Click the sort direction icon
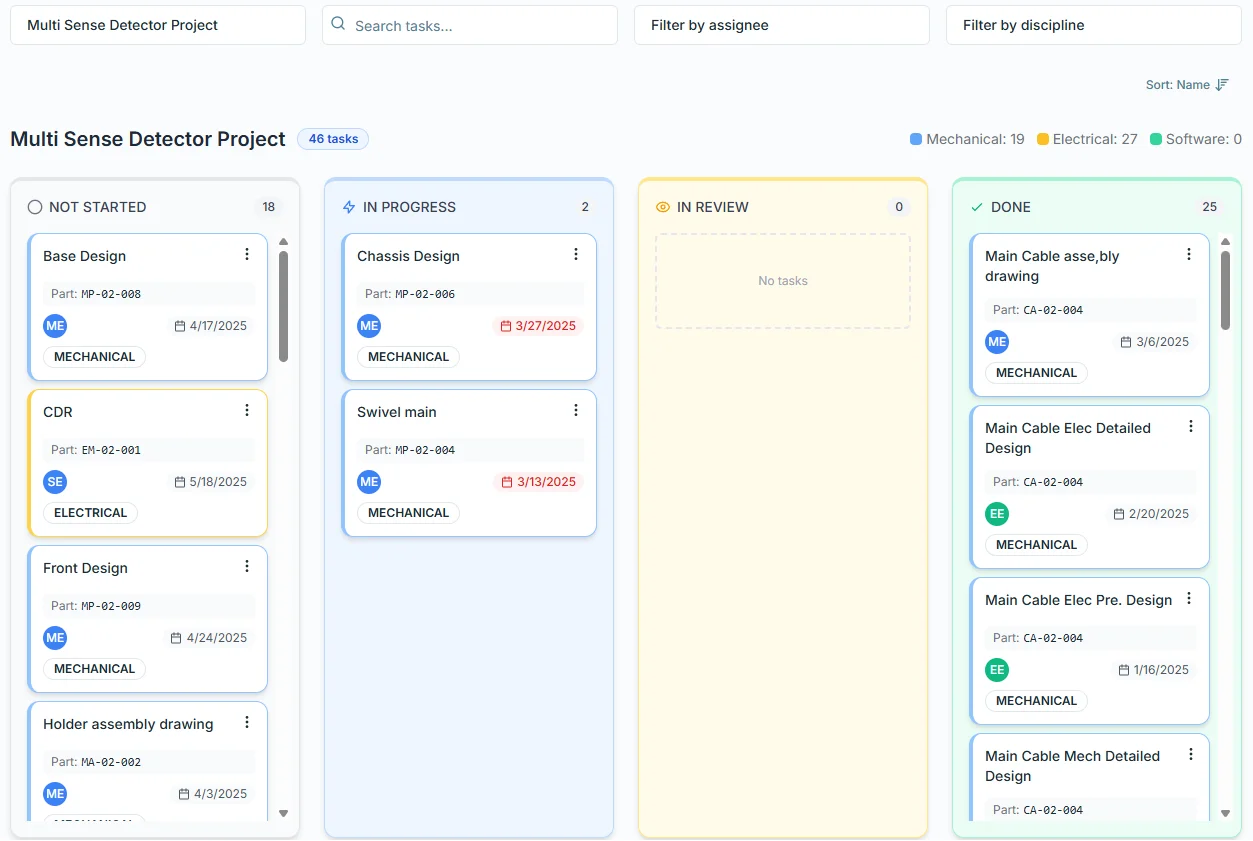Image resolution: width=1253 pixels, height=841 pixels. tap(1222, 85)
